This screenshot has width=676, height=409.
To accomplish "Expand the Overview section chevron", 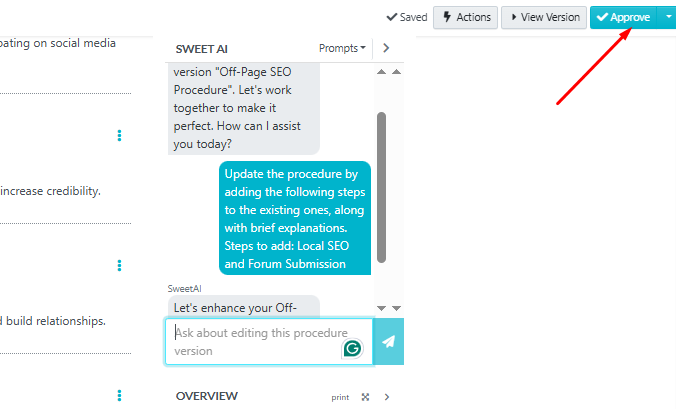I will pyautogui.click(x=387, y=397).
